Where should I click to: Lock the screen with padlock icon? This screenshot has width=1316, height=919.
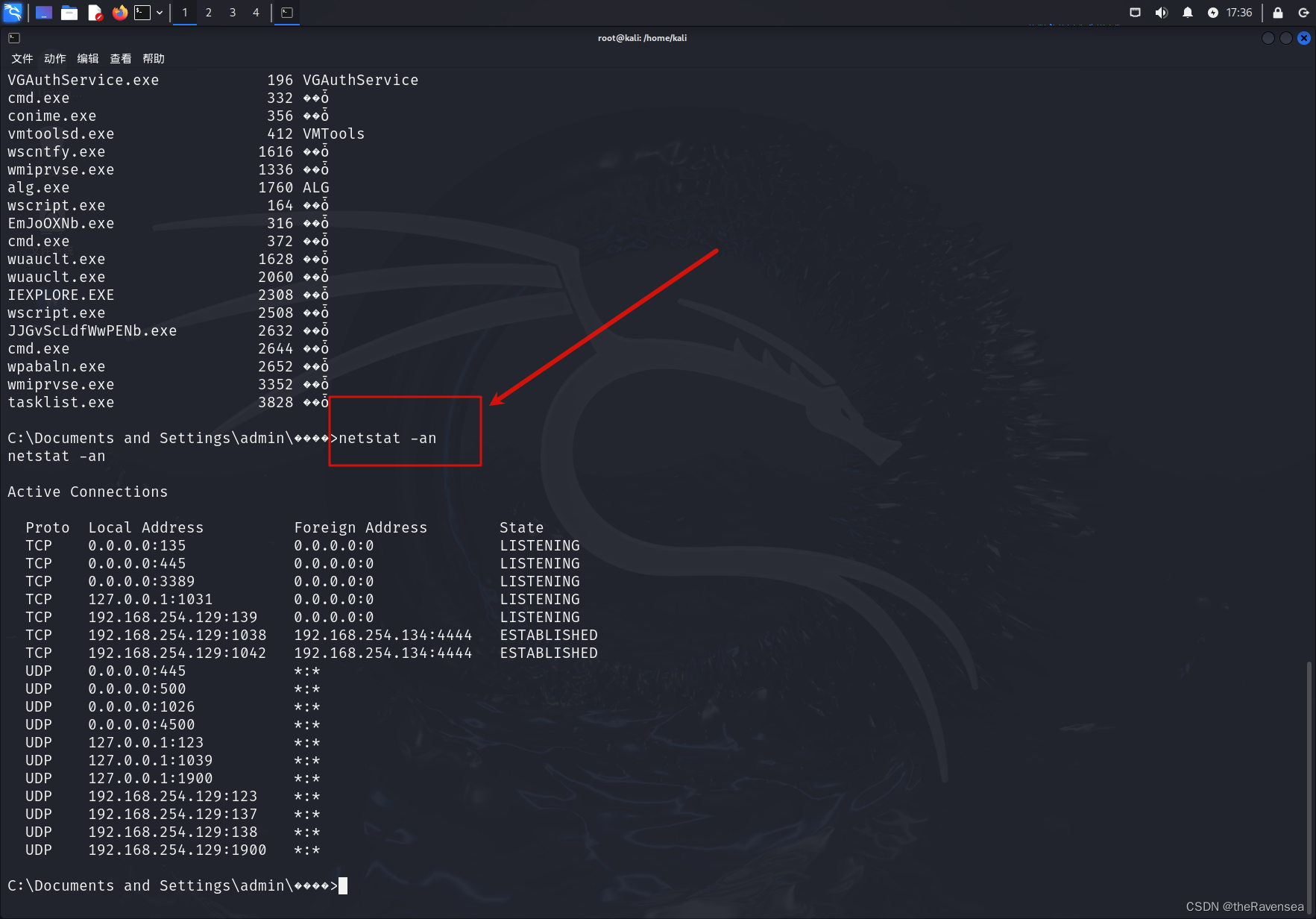(x=1278, y=13)
